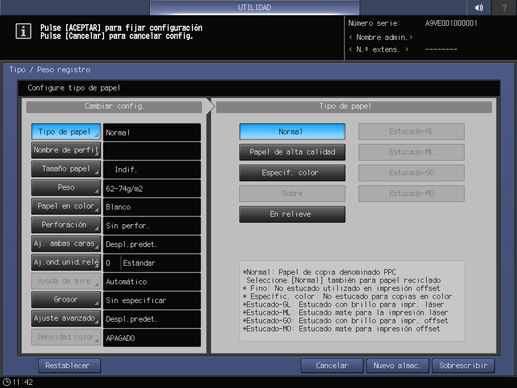Switch to the UTILIDAD tab

coord(254,7)
